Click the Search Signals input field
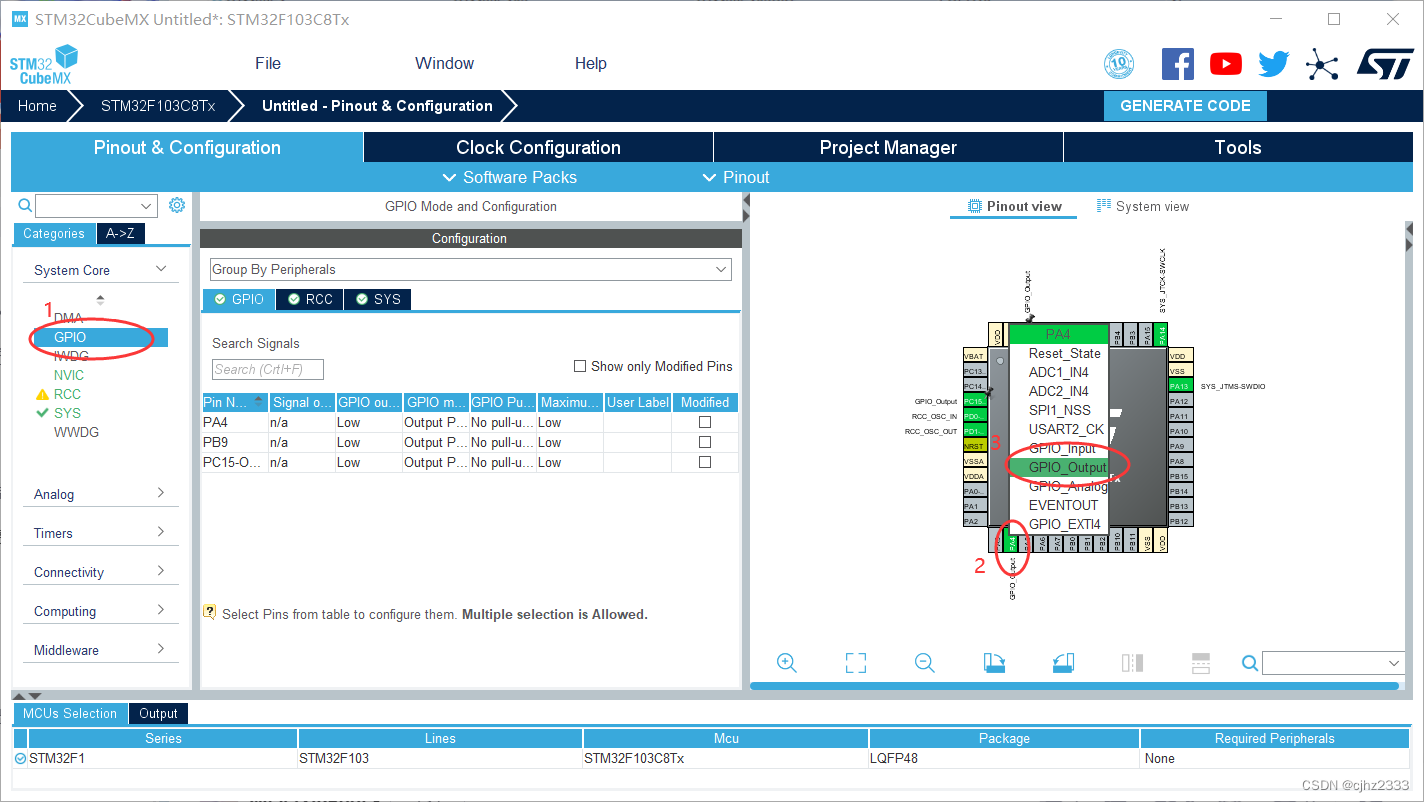 268,369
